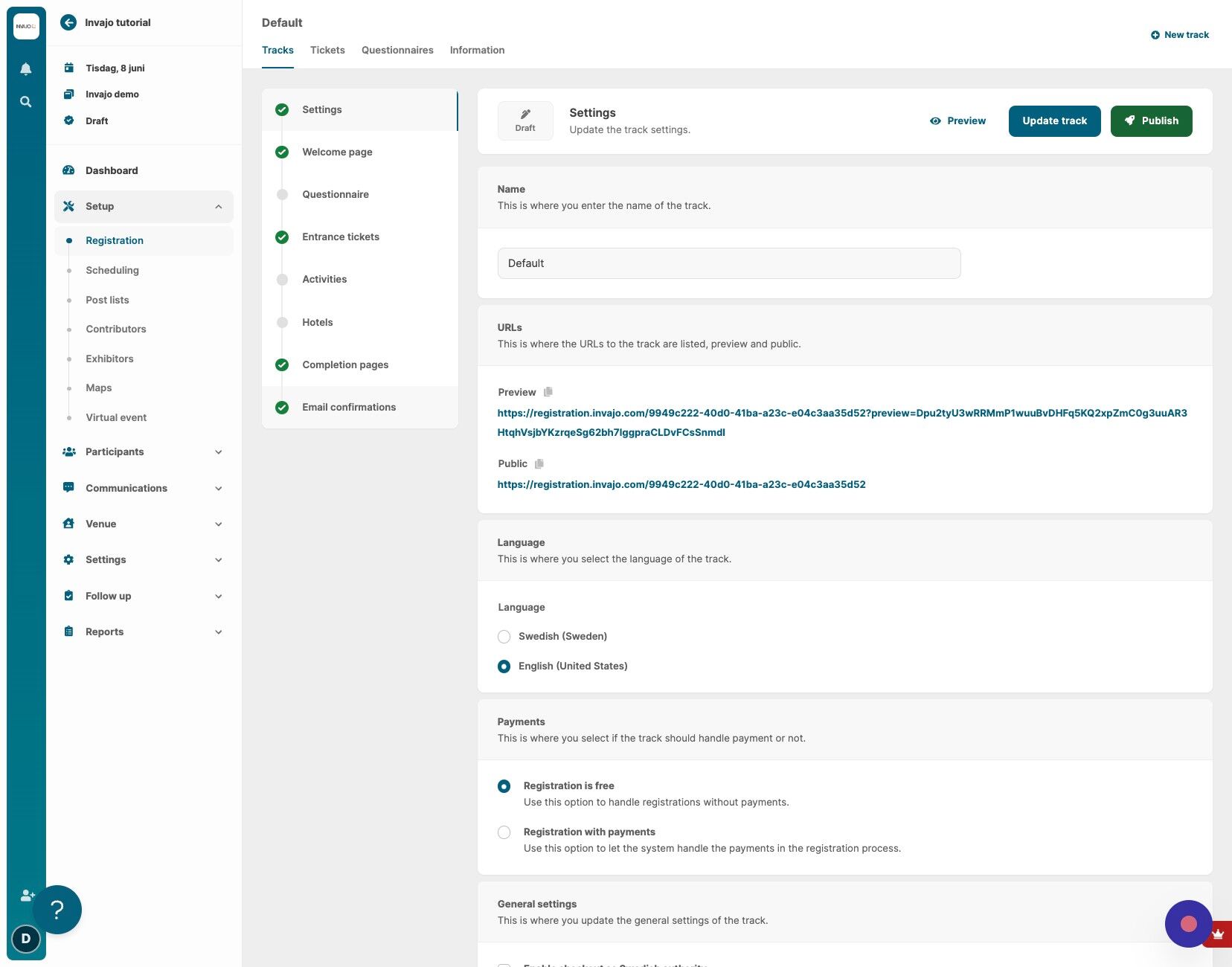The image size is (1232, 967).
Task: Open the notifications bell icon
Action: [x=25, y=69]
